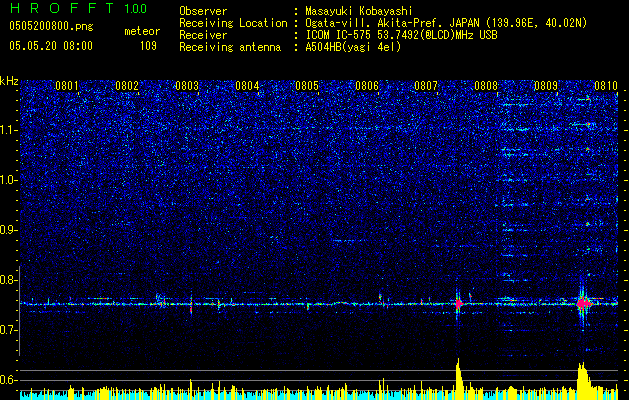Select the meteor count value 109
The width and height of the screenshot is (629, 400).
click(148, 46)
